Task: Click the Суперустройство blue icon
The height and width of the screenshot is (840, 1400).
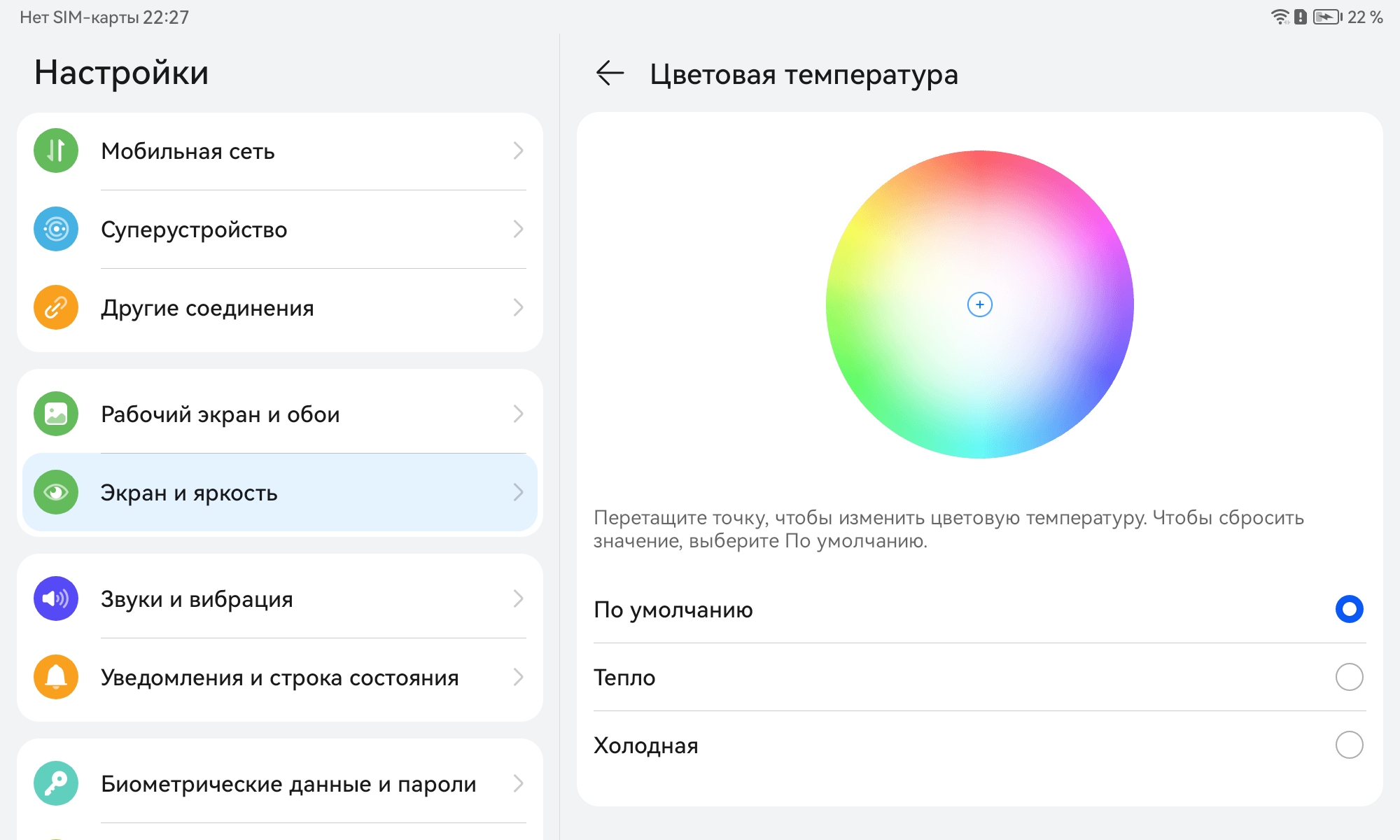Action: click(55, 229)
